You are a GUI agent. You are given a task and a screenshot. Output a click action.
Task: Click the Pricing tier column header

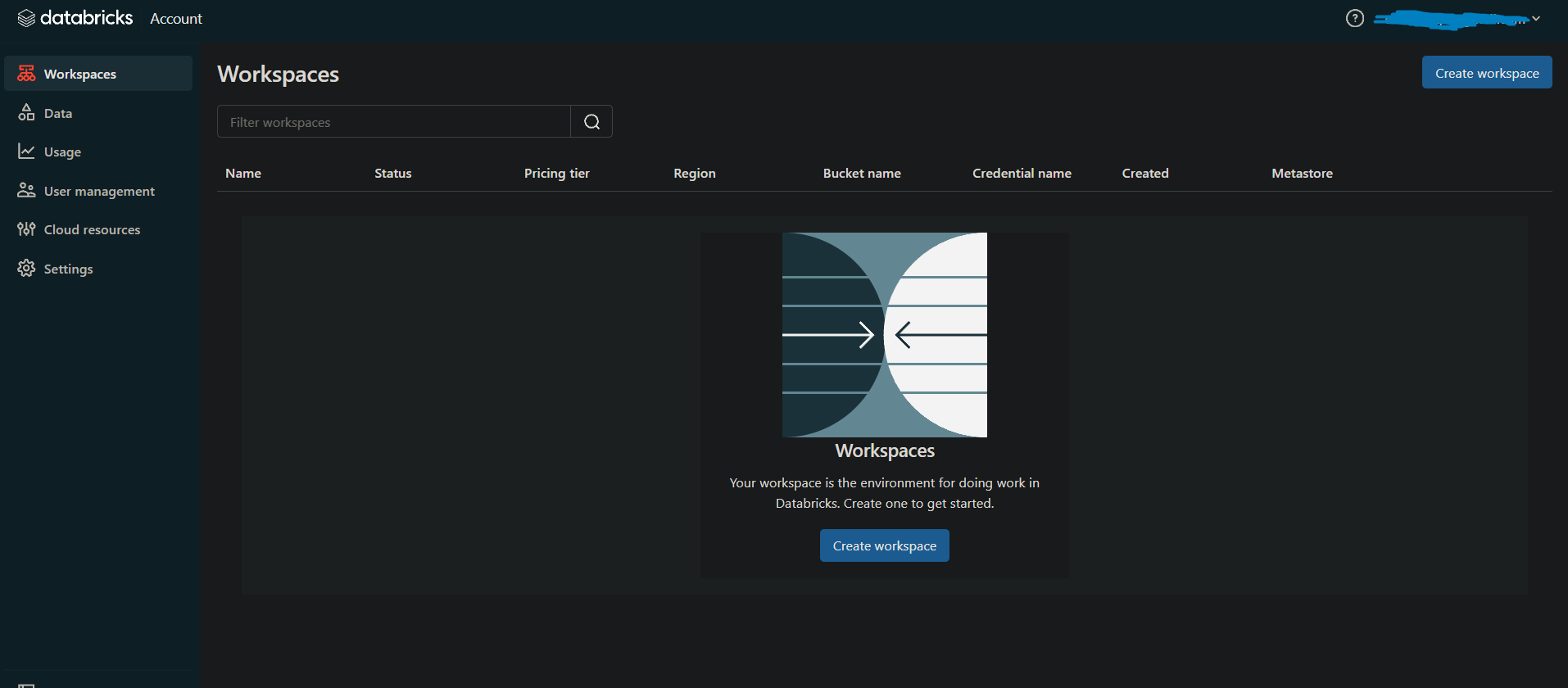[x=557, y=174]
